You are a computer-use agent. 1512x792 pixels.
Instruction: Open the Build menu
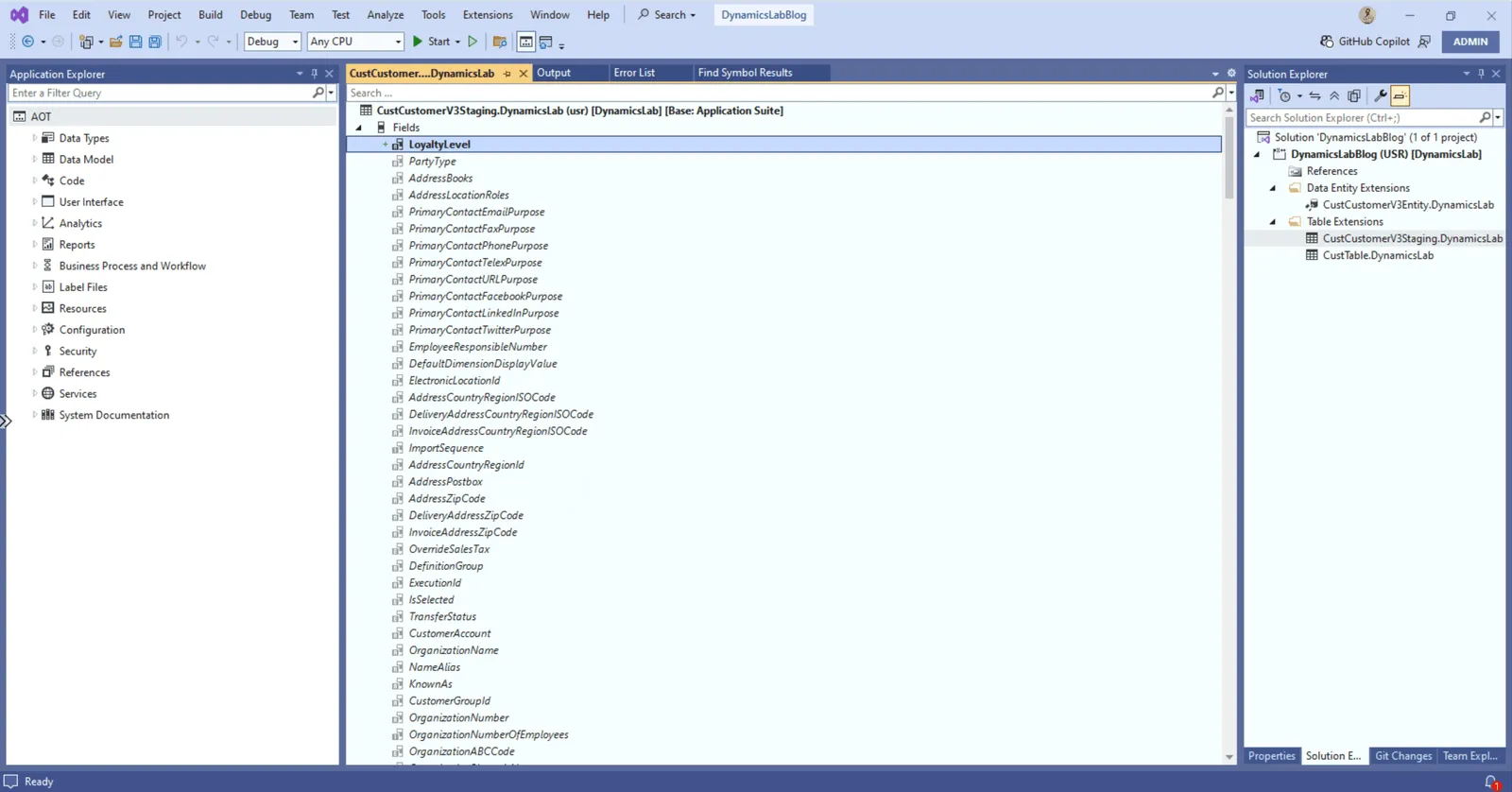pos(211,15)
